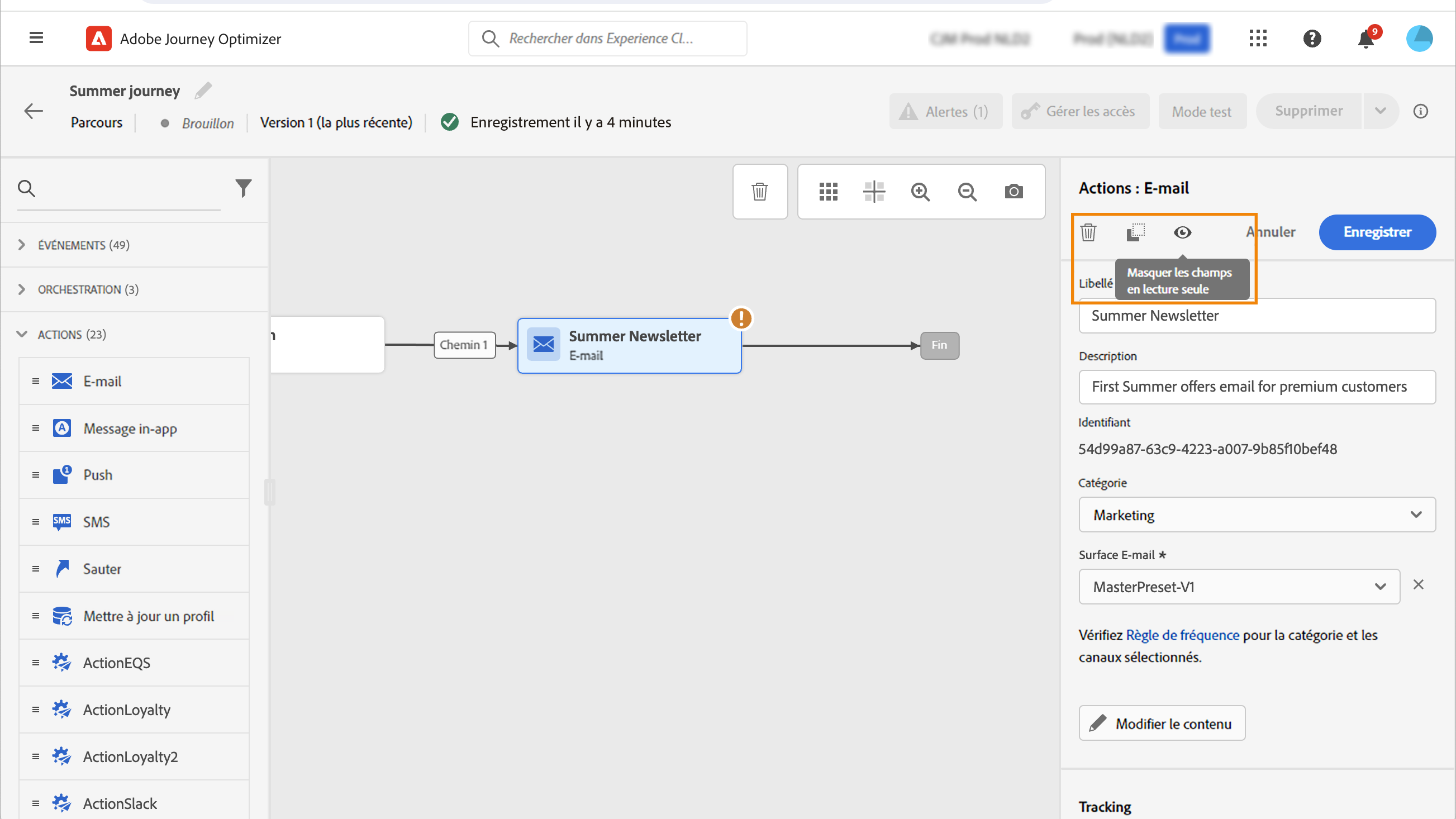
Task: Open the Catégorie Marketing dropdown
Action: [1257, 515]
